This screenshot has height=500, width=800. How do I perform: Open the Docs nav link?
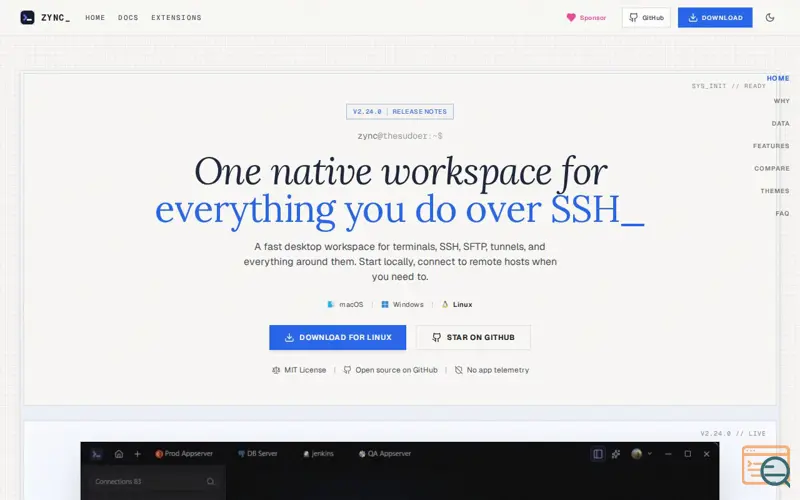128,17
